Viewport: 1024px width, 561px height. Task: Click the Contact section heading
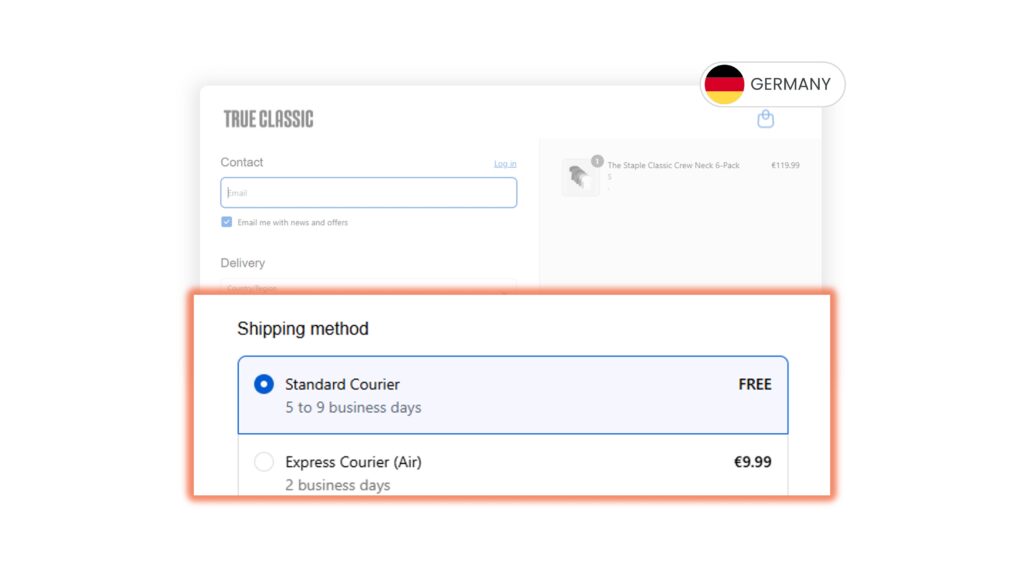[x=242, y=162]
